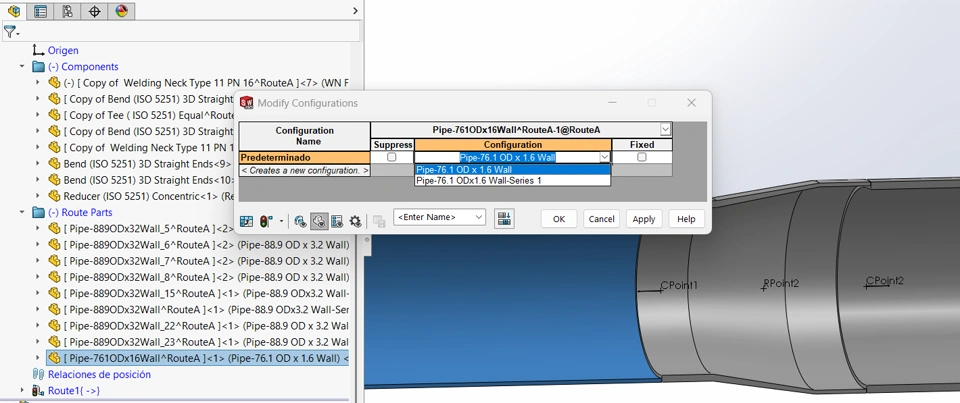Screen dimensions: 960x403
Task: Toggle hide/show custom properties icon
Action: pos(300,221)
